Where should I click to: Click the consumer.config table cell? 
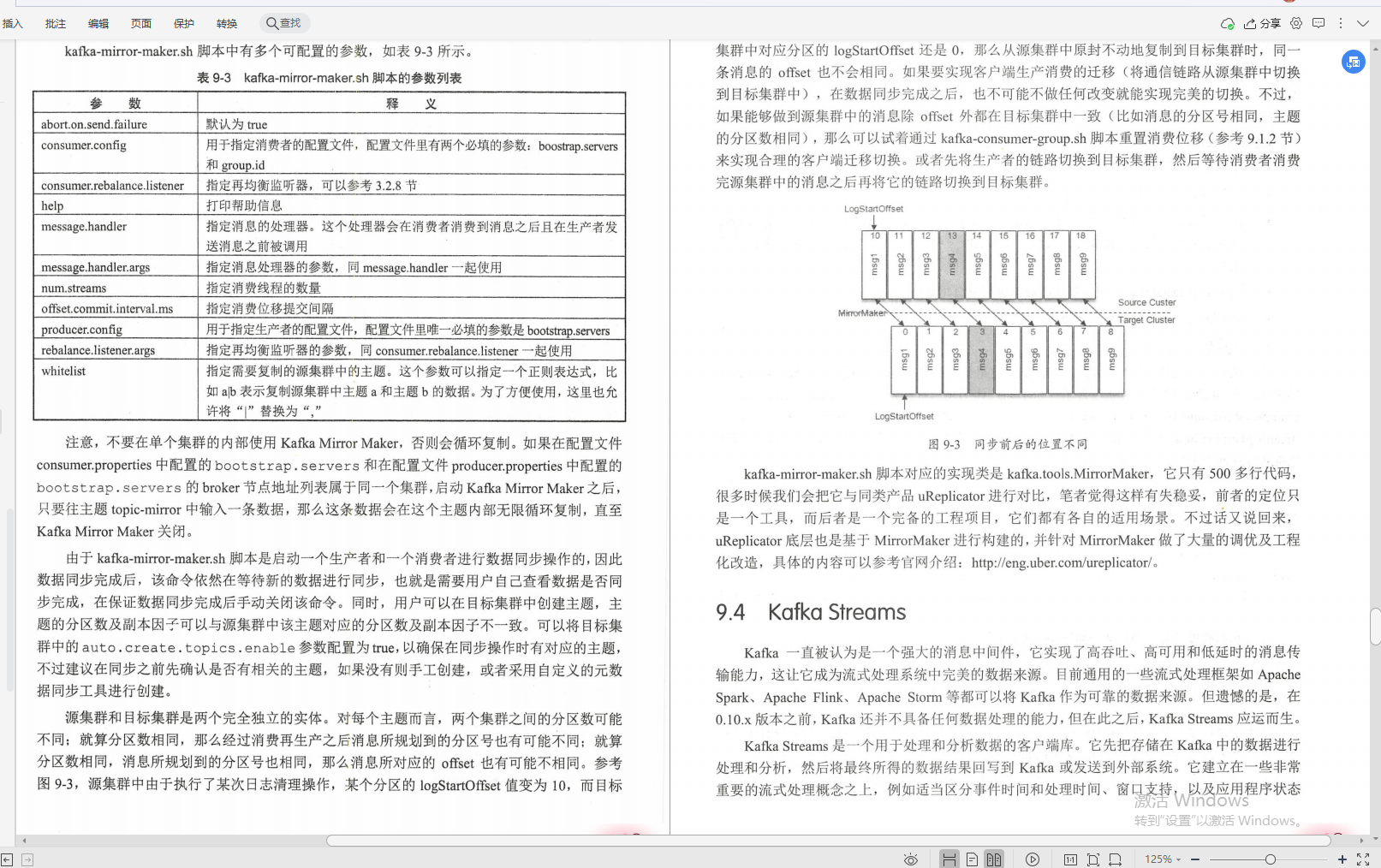(116, 155)
